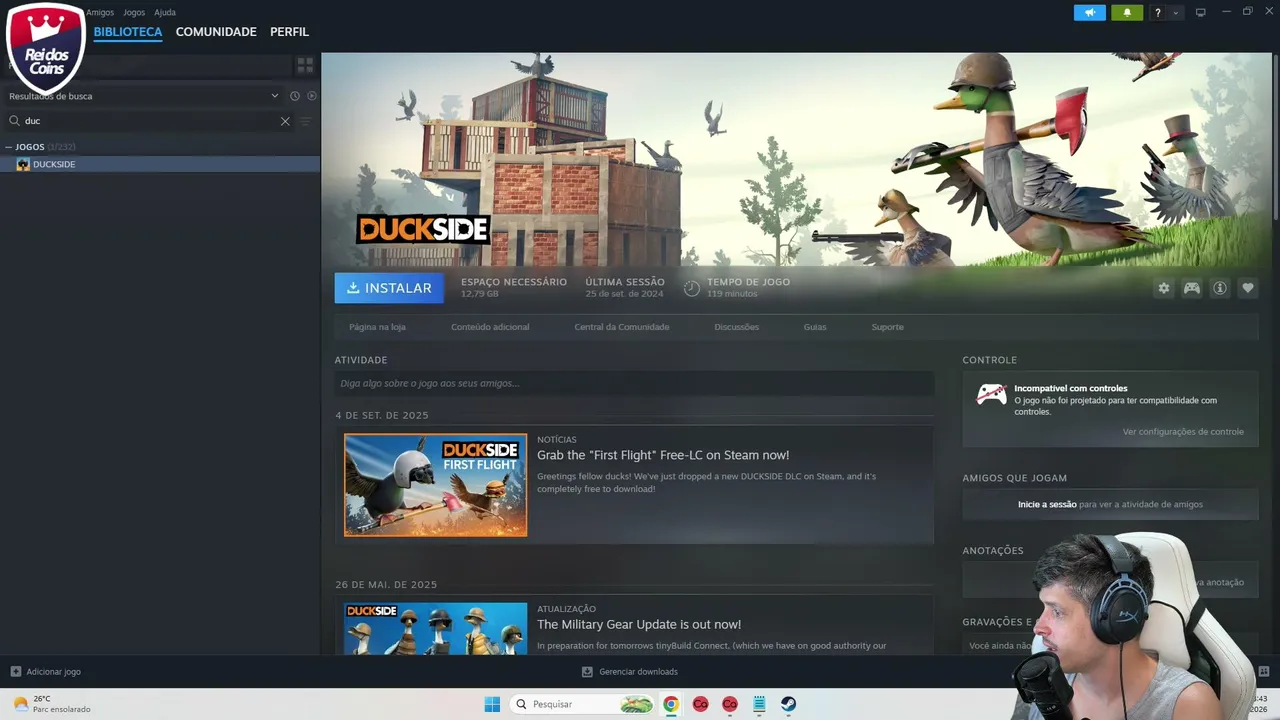Open game settings gear icon
1280x720 pixels.
[x=1164, y=288]
